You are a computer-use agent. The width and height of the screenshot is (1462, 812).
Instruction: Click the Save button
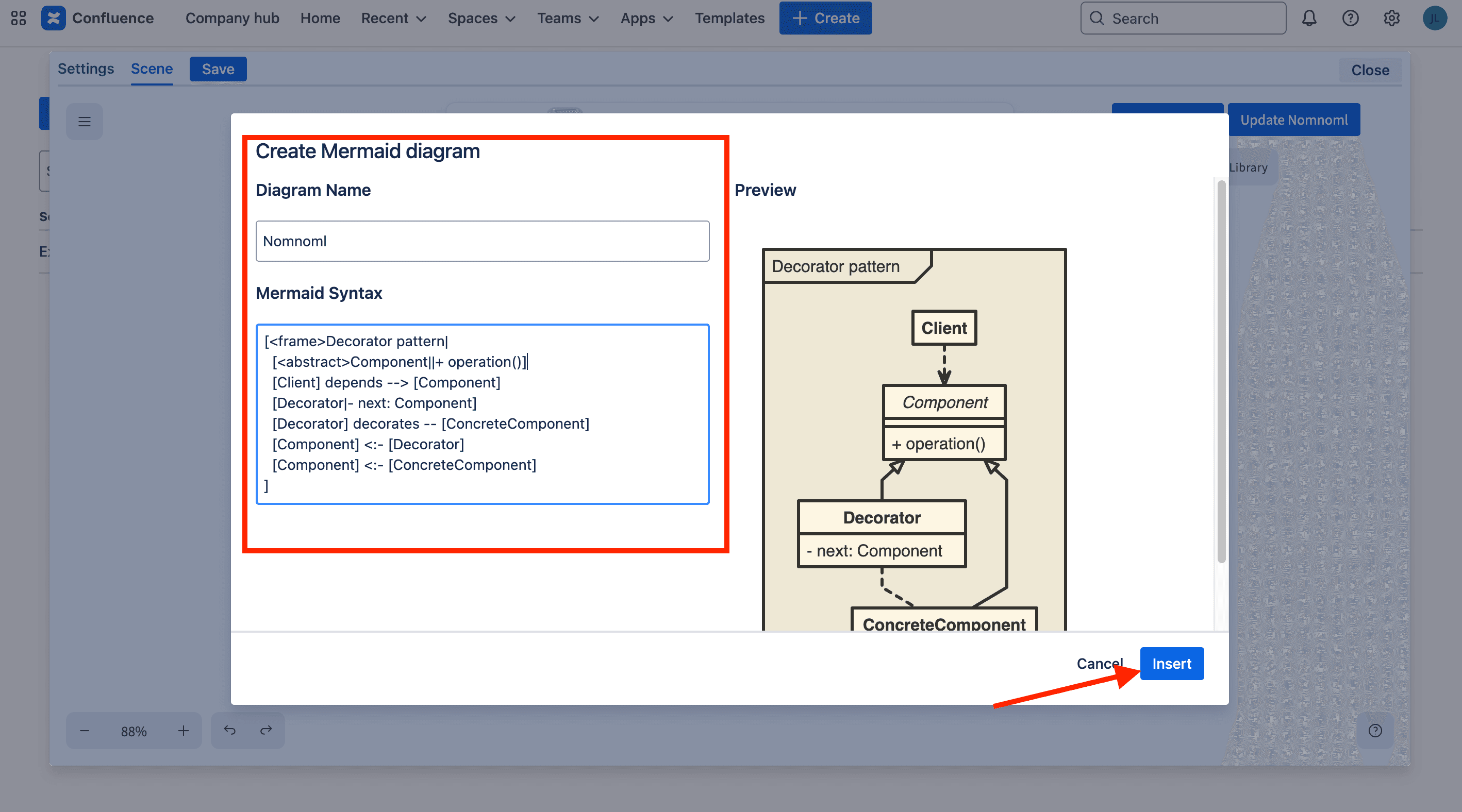coord(218,69)
